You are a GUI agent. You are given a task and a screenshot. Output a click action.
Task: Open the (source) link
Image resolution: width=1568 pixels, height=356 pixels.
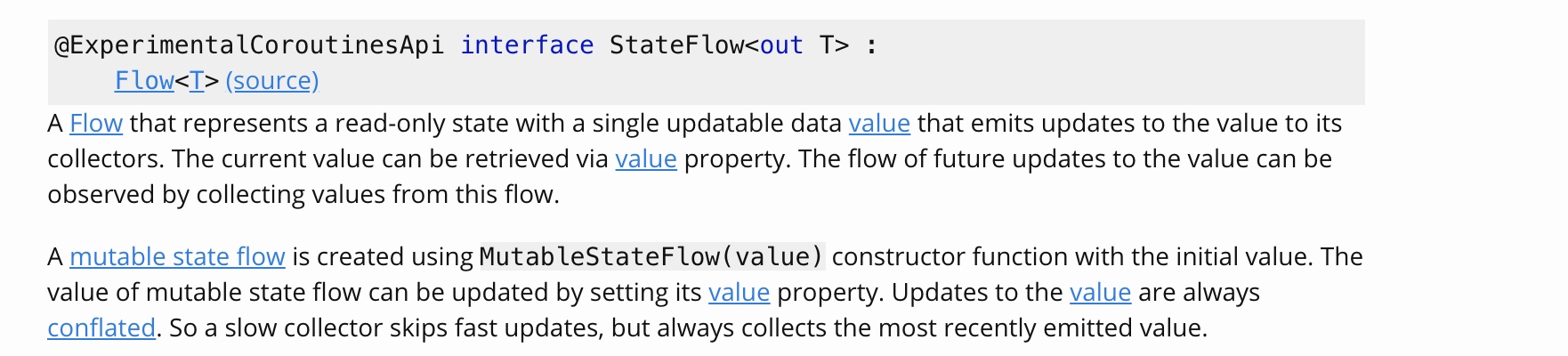click(272, 81)
